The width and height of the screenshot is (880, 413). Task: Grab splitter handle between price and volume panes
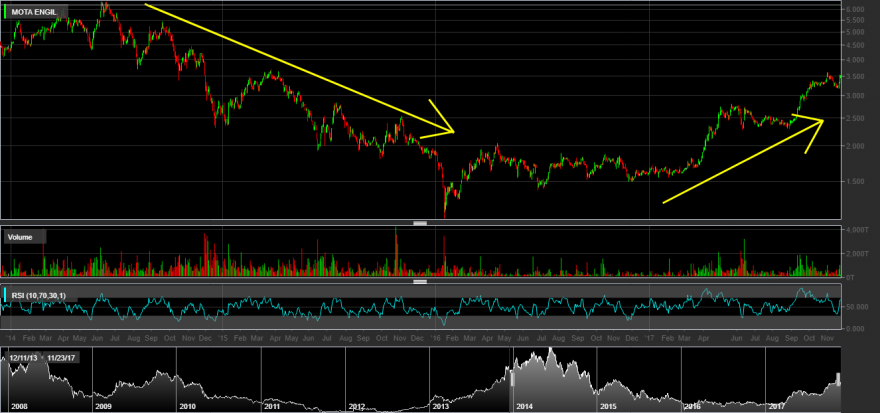tap(420, 223)
